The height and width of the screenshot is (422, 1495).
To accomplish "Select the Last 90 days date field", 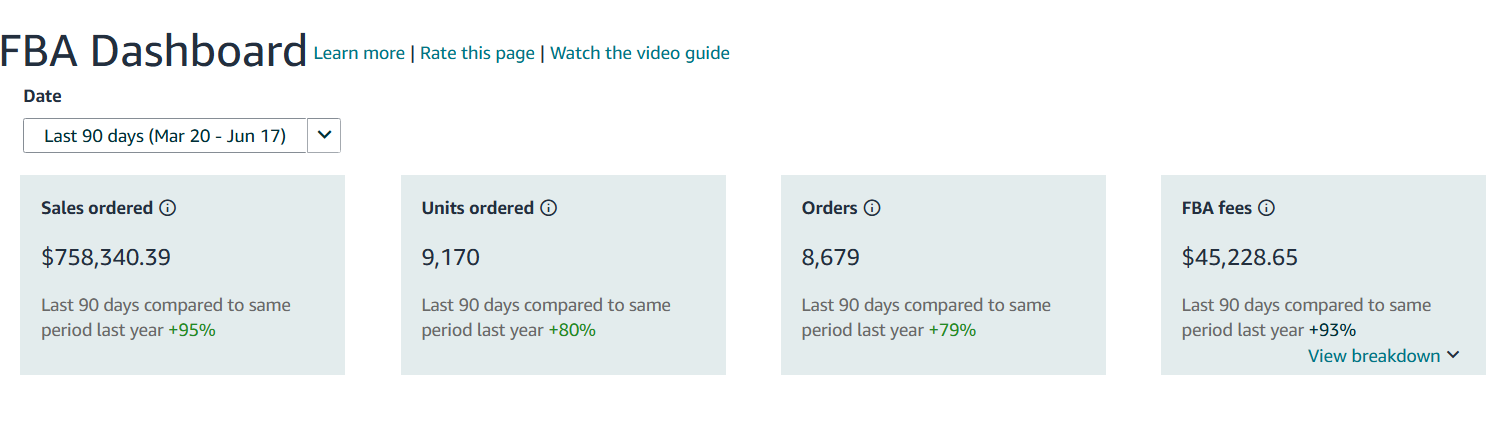I will pos(165,135).
